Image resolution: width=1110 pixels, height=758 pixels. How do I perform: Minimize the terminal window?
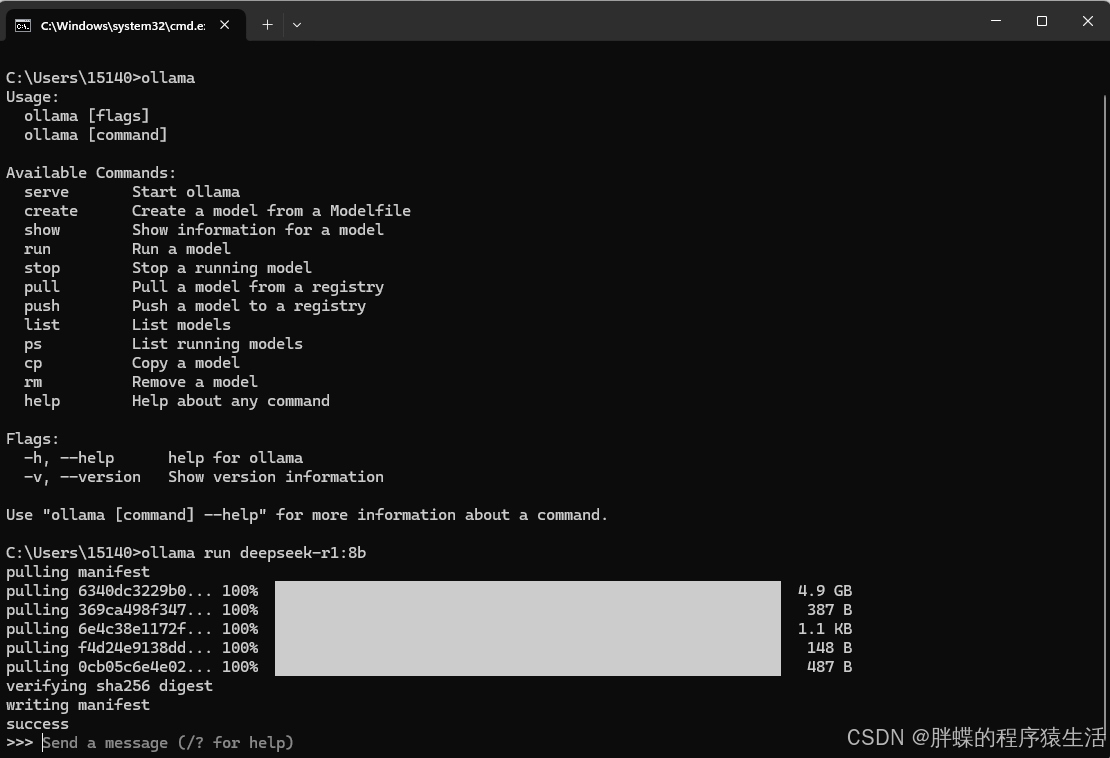[x=996, y=21]
